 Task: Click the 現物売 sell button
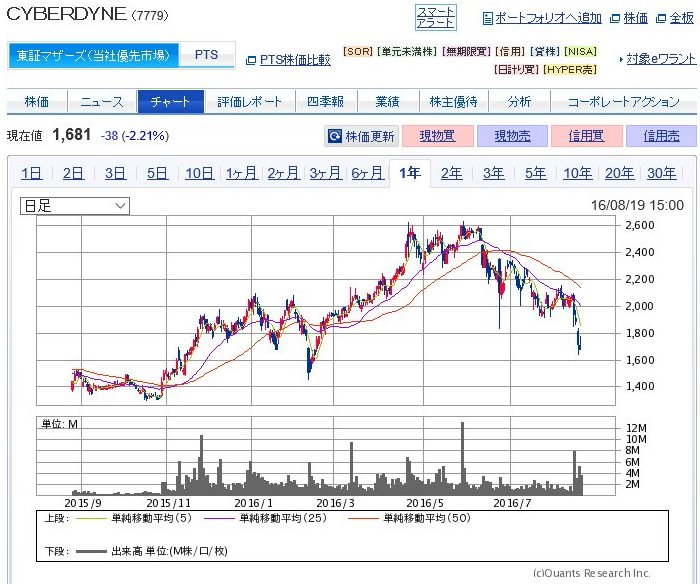click(512, 136)
